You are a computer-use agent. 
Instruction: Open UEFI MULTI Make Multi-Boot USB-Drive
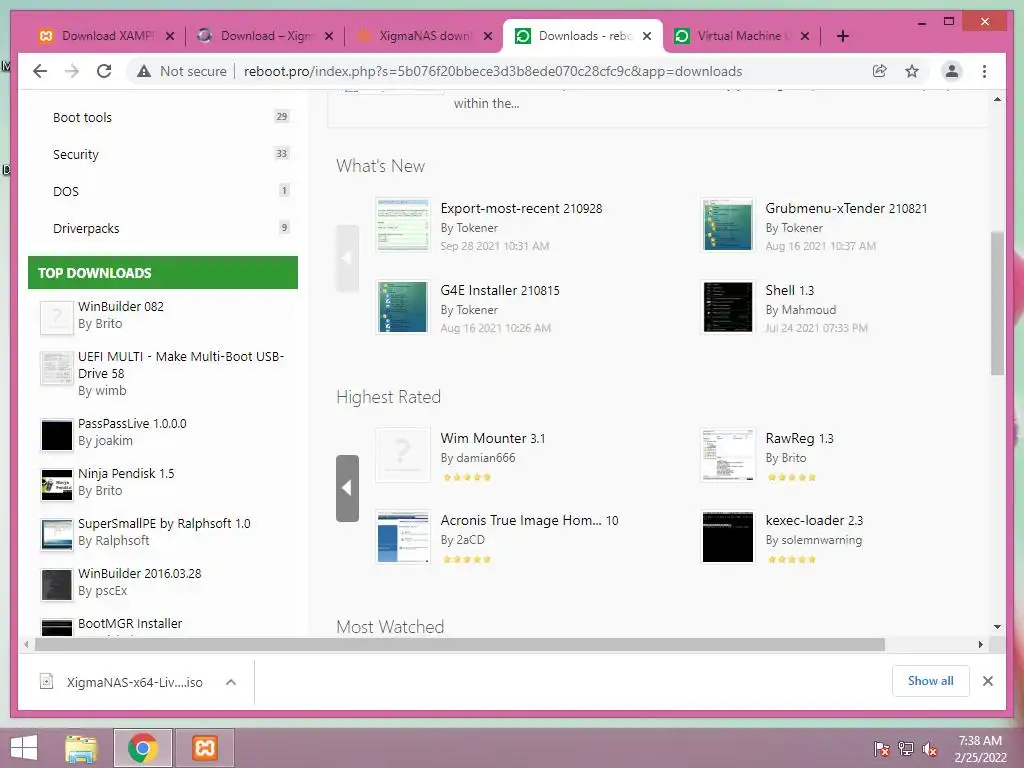(x=181, y=365)
